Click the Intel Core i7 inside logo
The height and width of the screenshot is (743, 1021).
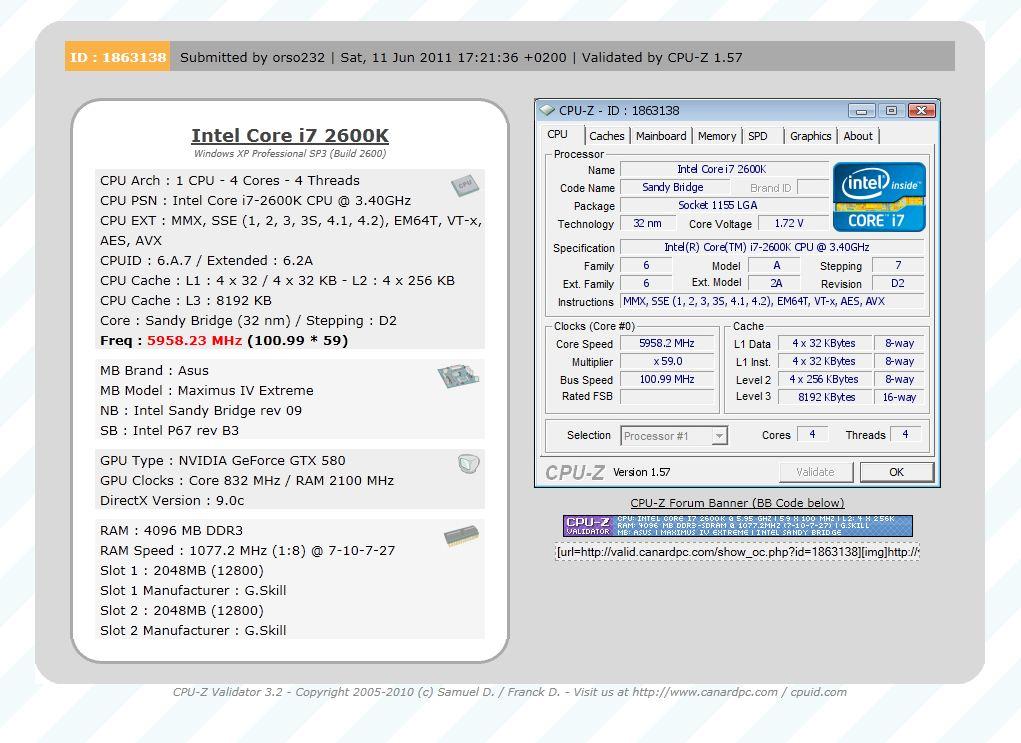pos(879,197)
